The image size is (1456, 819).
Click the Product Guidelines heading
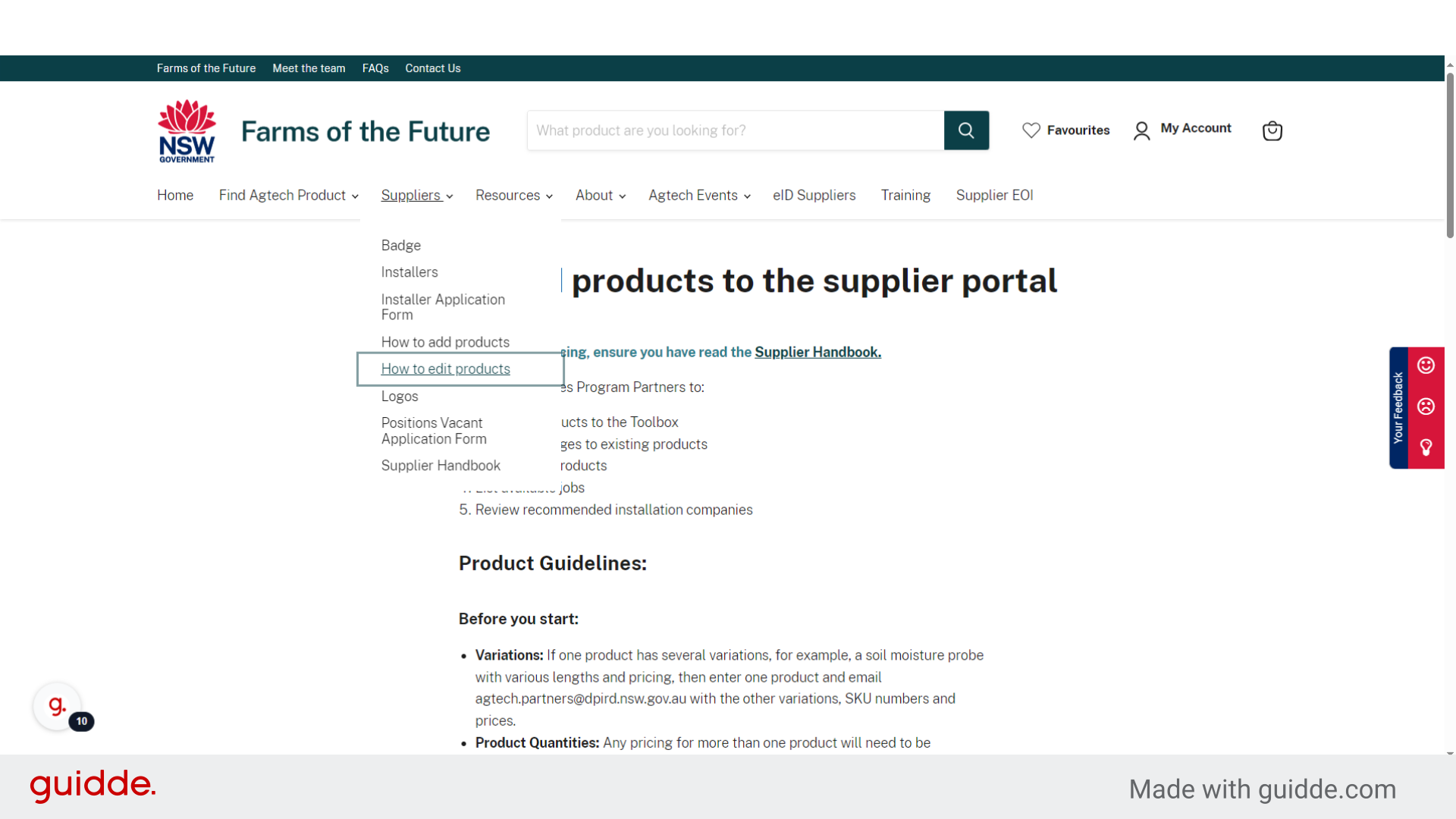[553, 563]
